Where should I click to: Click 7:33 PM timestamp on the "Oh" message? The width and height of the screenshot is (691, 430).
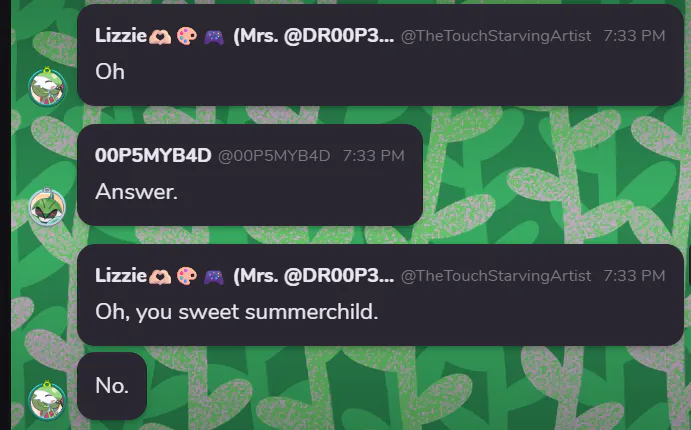[x=634, y=36]
